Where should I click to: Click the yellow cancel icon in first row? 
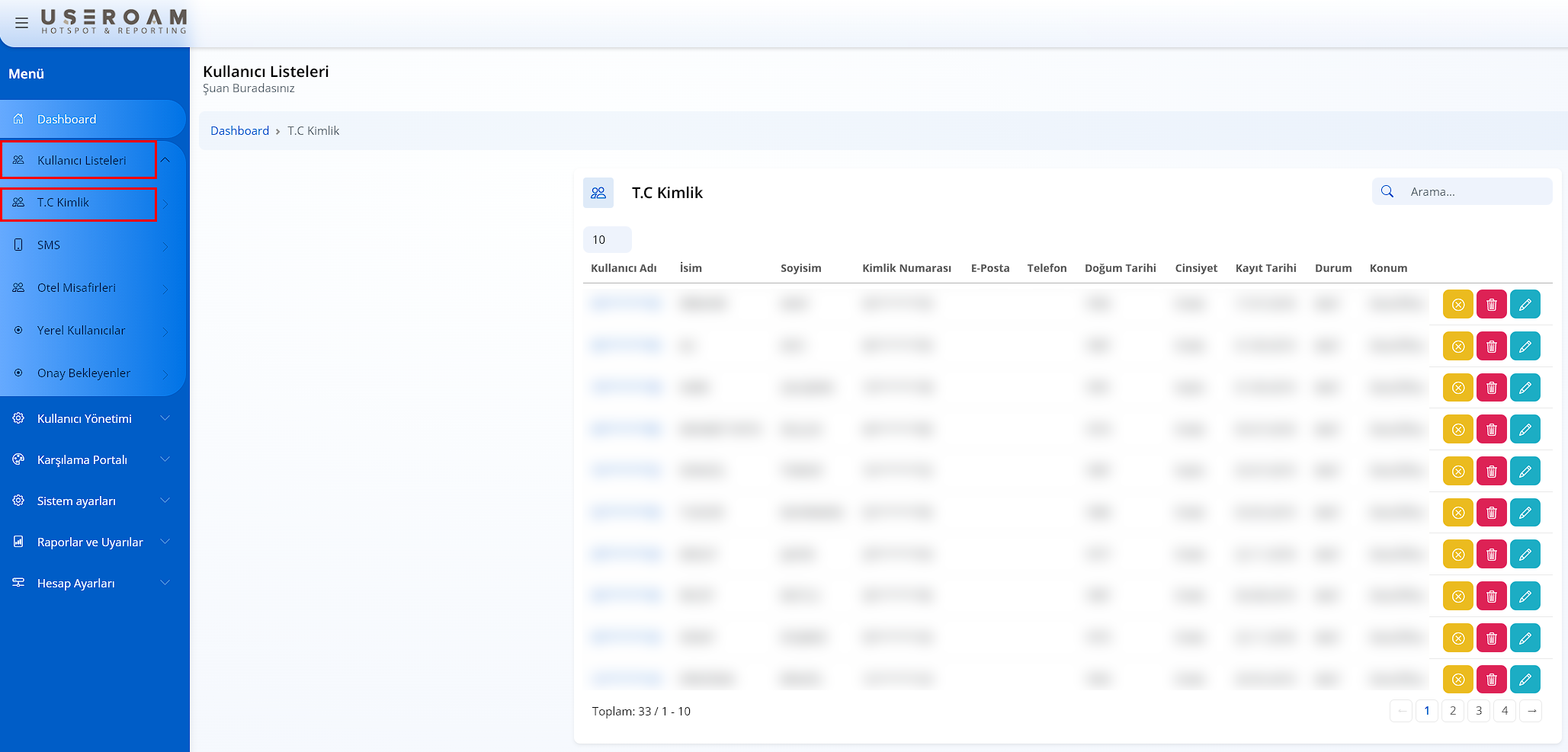(x=1457, y=305)
